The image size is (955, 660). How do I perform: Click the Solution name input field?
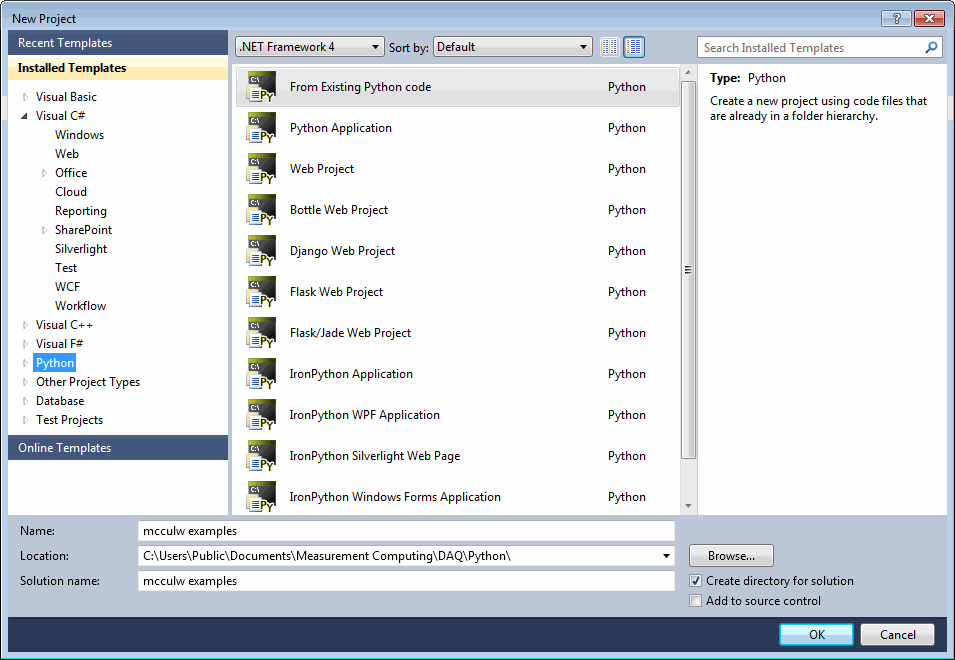[x=406, y=581]
